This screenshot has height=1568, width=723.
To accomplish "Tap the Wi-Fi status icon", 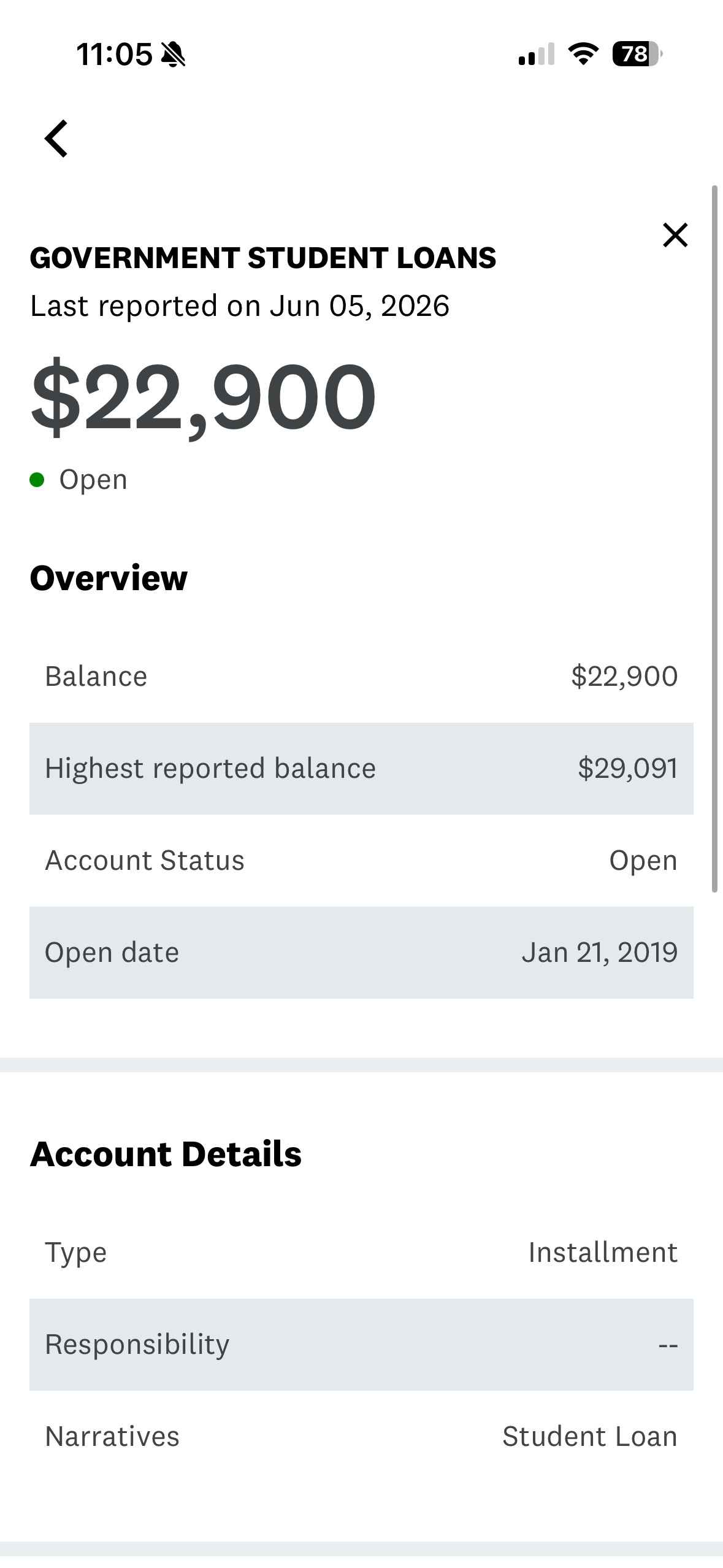I will click(x=583, y=54).
